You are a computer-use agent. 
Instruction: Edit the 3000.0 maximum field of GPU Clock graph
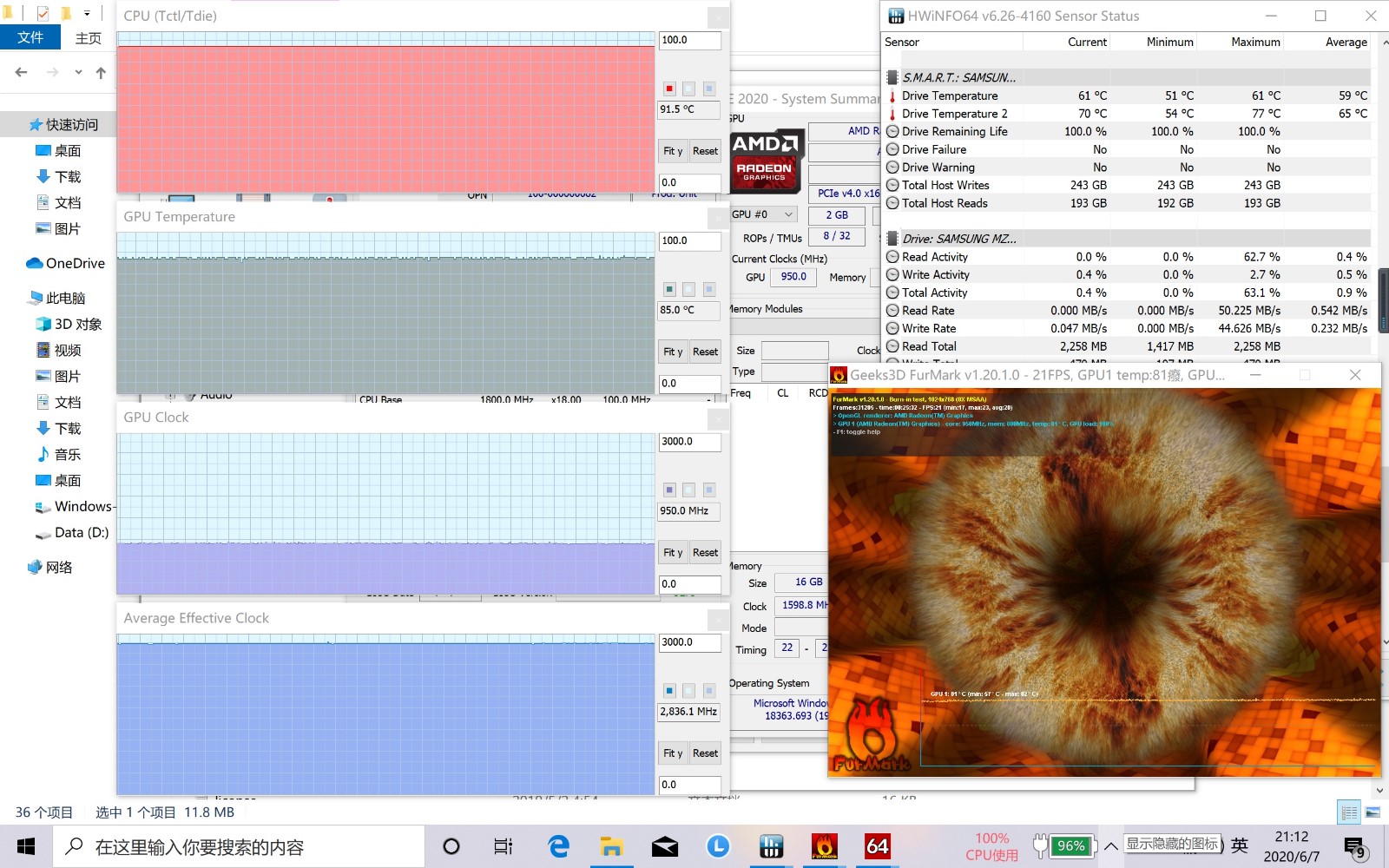click(689, 442)
